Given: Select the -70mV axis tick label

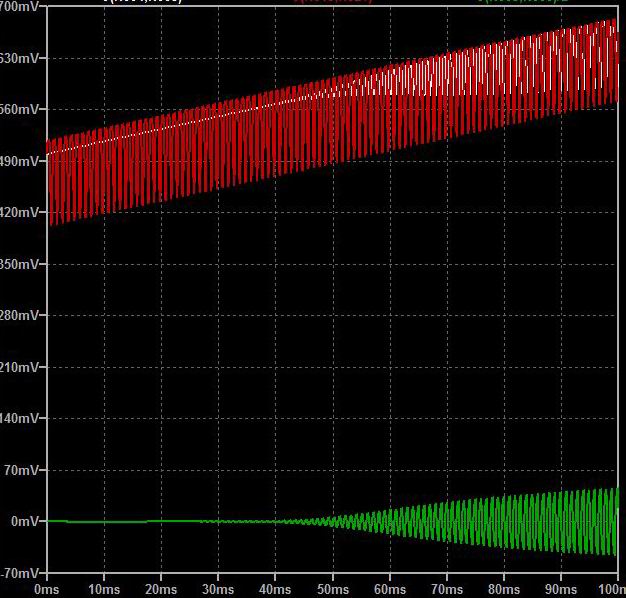Looking at the screenshot, I should tap(20, 573).
